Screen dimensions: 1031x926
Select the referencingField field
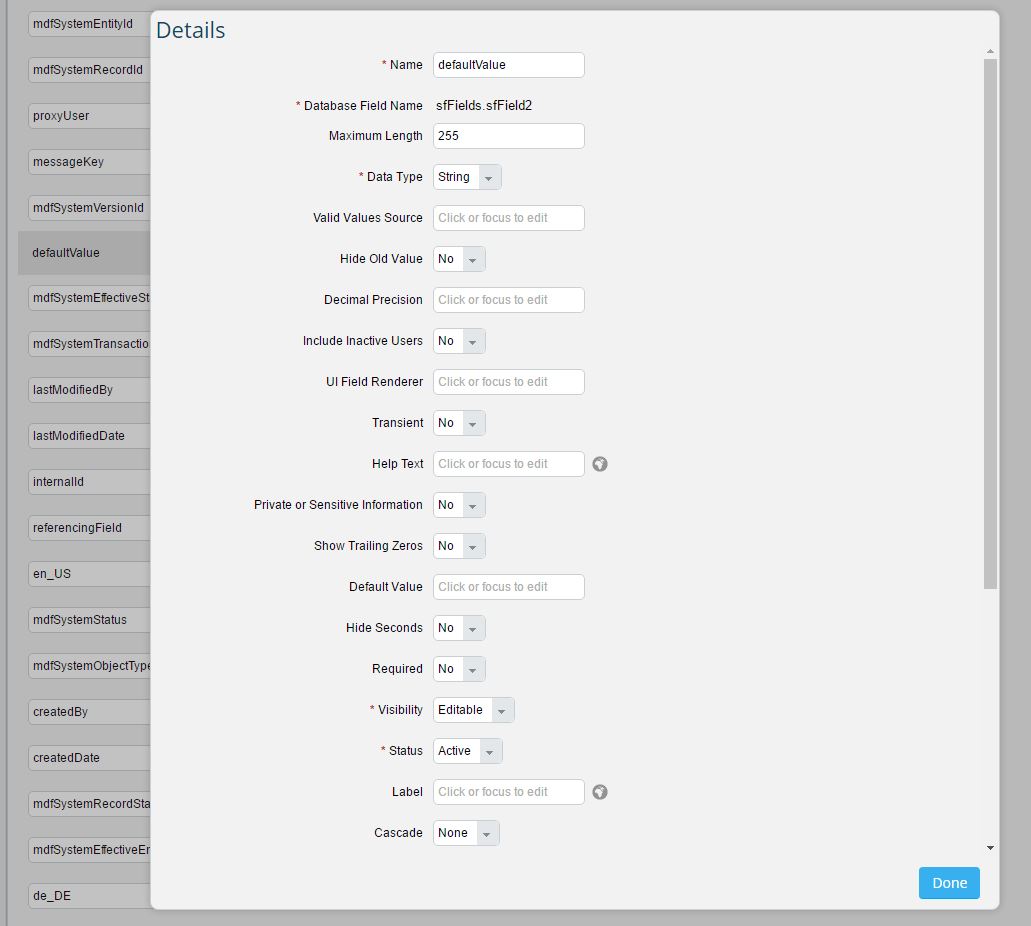click(89, 528)
